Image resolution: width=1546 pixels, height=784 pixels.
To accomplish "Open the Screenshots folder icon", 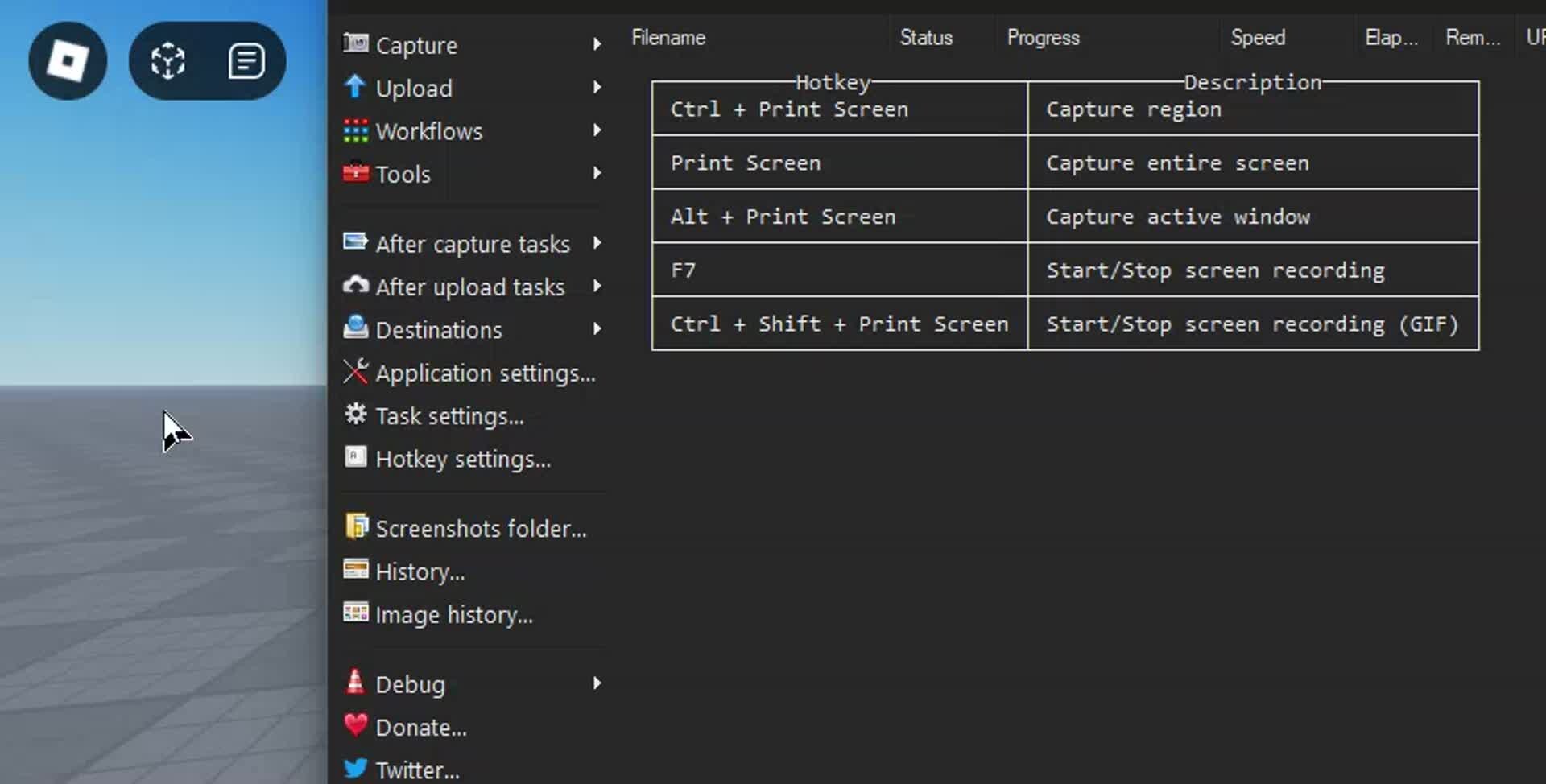I will click(355, 526).
